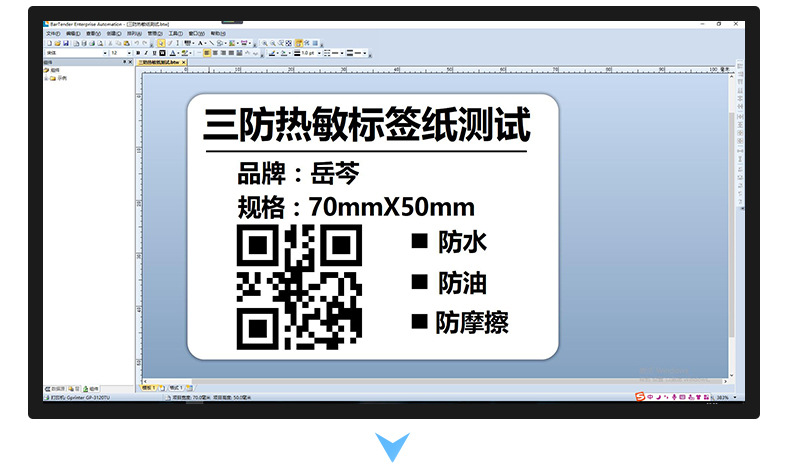Toggle bold text formatting
This screenshot has width=790, height=475.
click(x=138, y=53)
